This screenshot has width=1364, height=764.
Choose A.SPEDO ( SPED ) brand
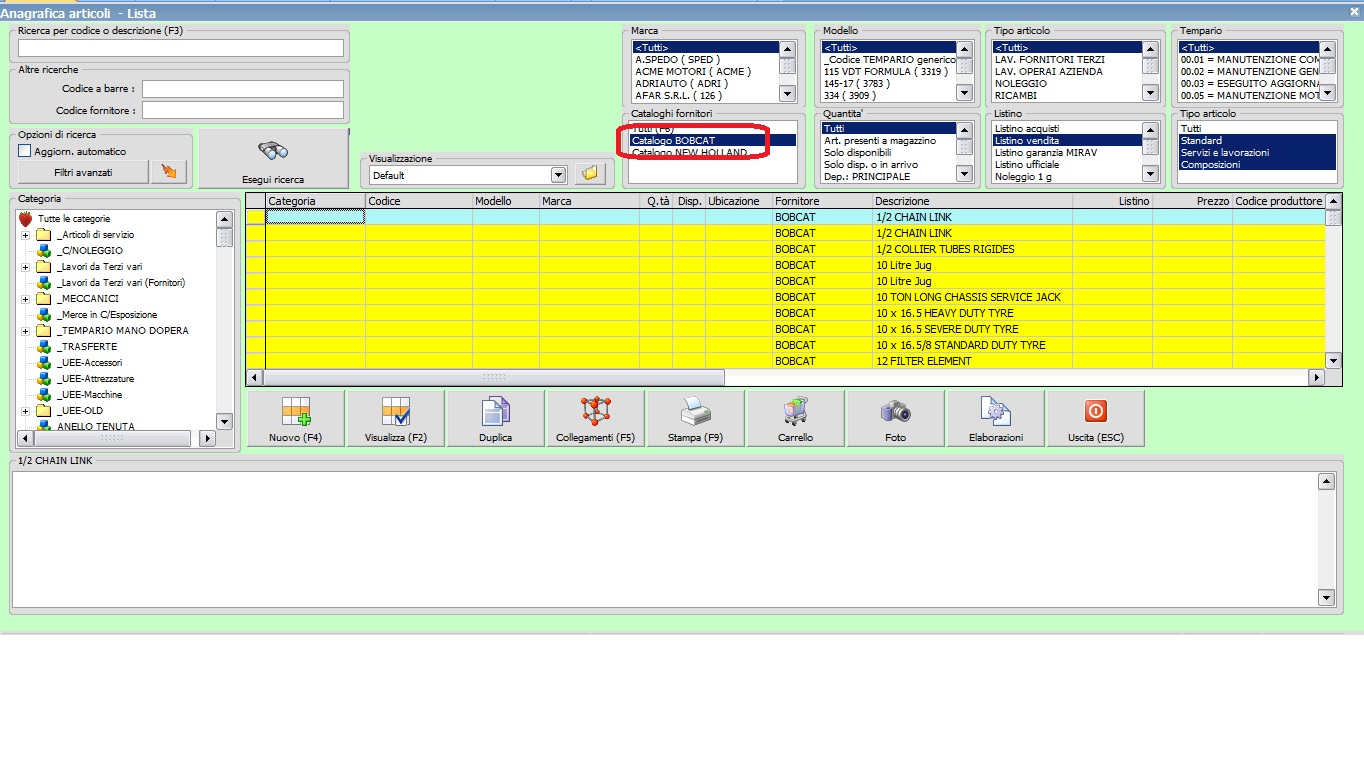click(x=705, y=60)
